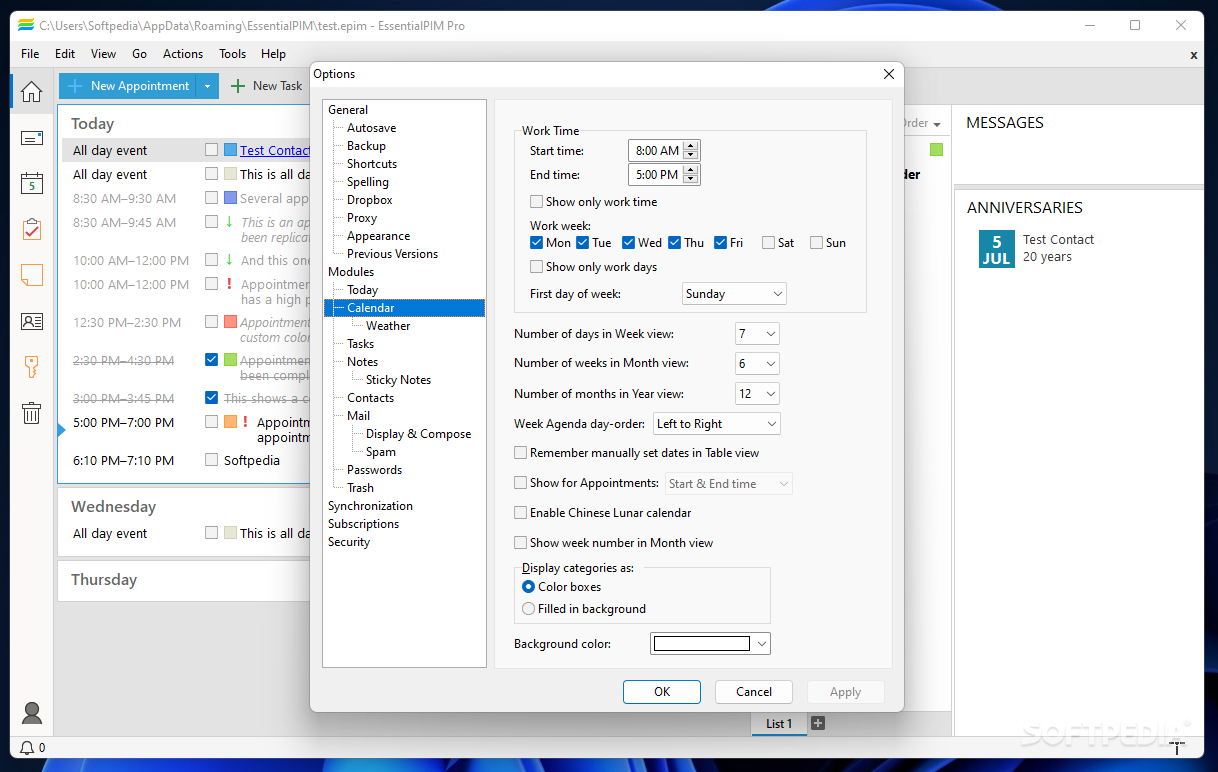Screen dimensions: 1218x772
Task: Select Dropbox in options tree
Action: coord(369,200)
